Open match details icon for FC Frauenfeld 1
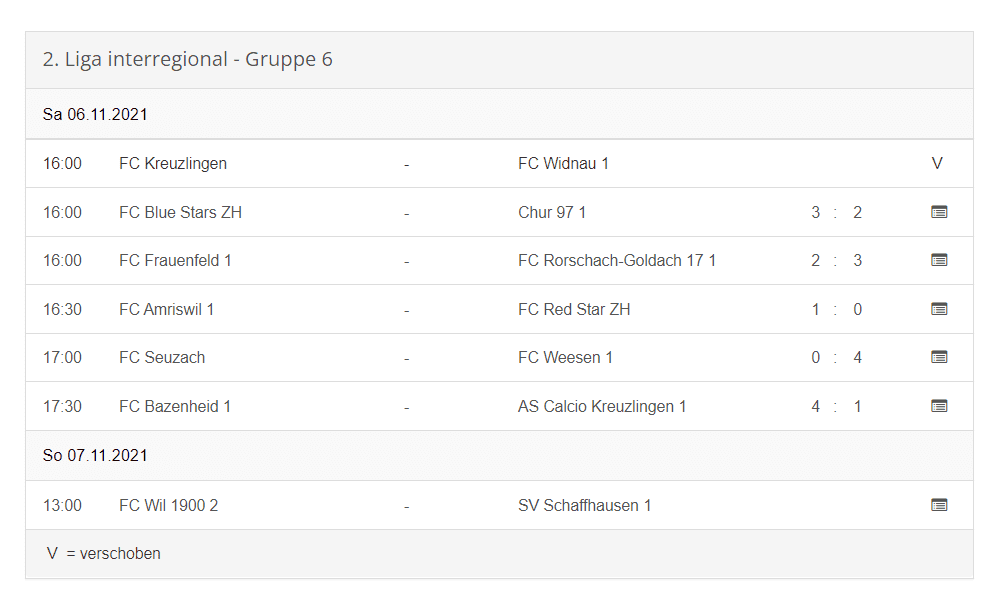999x603 pixels. [x=938, y=260]
